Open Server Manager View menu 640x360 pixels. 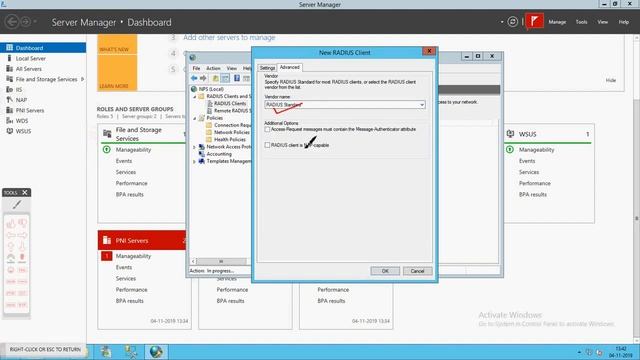(602, 22)
